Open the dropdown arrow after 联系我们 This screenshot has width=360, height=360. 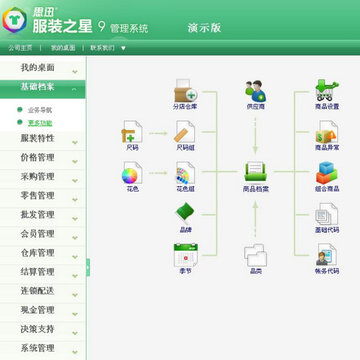coord(123,48)
